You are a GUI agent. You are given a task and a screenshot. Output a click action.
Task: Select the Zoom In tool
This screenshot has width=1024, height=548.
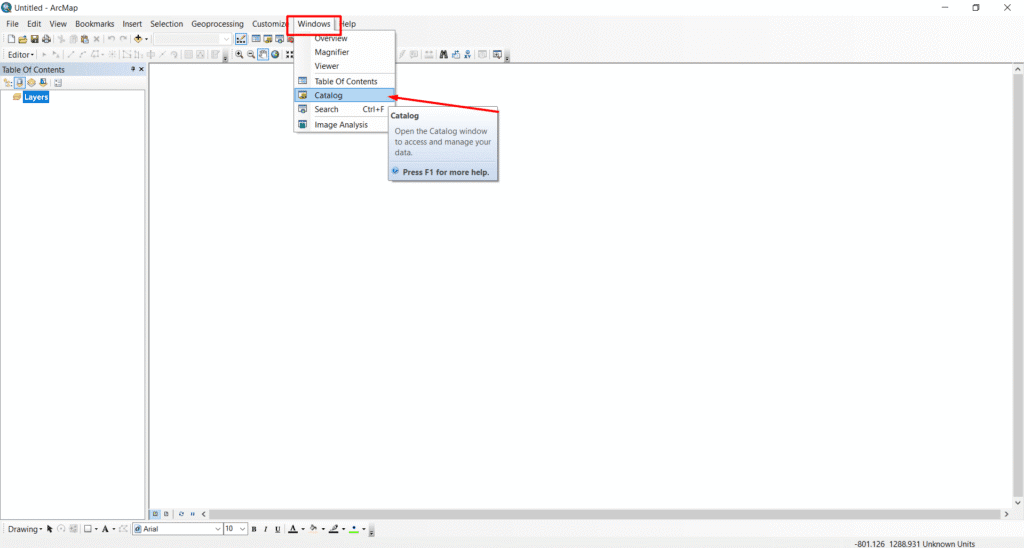coord(239,55)
